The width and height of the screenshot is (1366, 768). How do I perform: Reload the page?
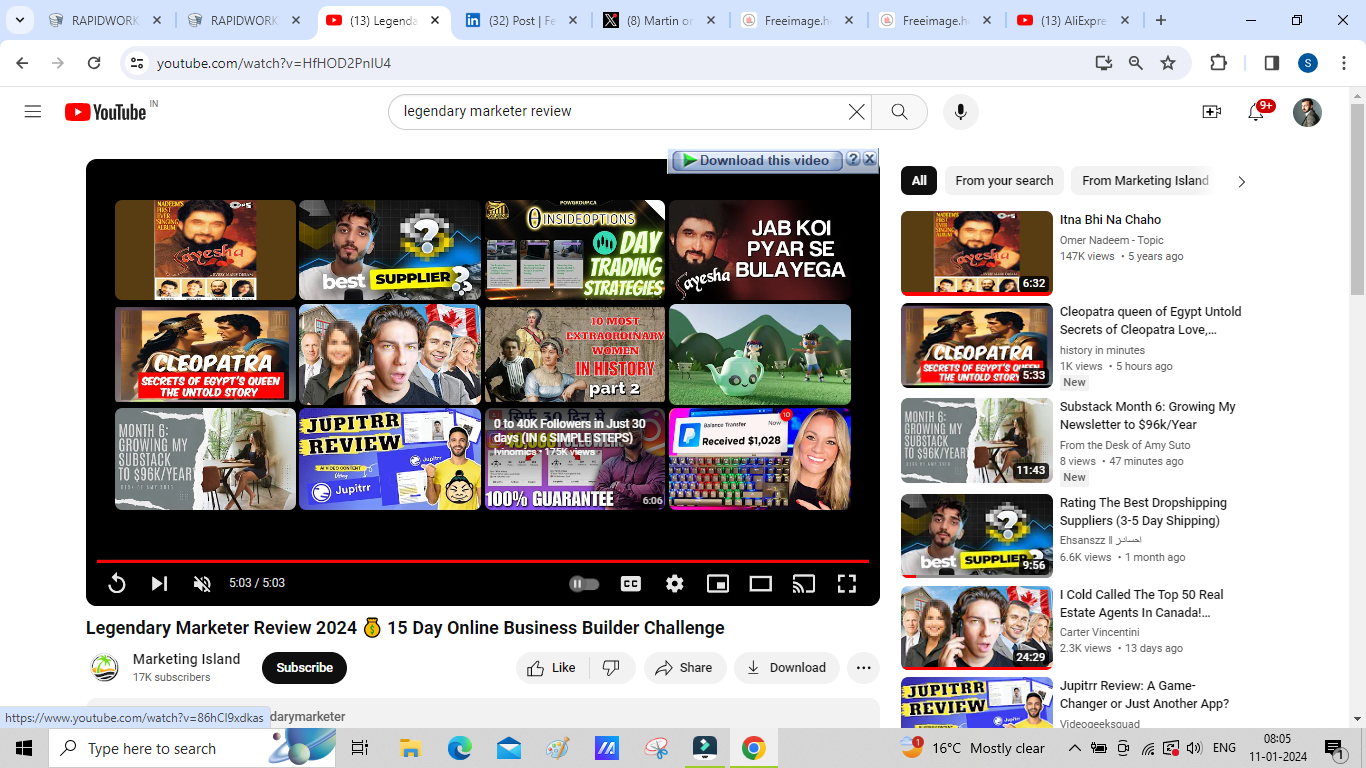(x=94, y=63)
